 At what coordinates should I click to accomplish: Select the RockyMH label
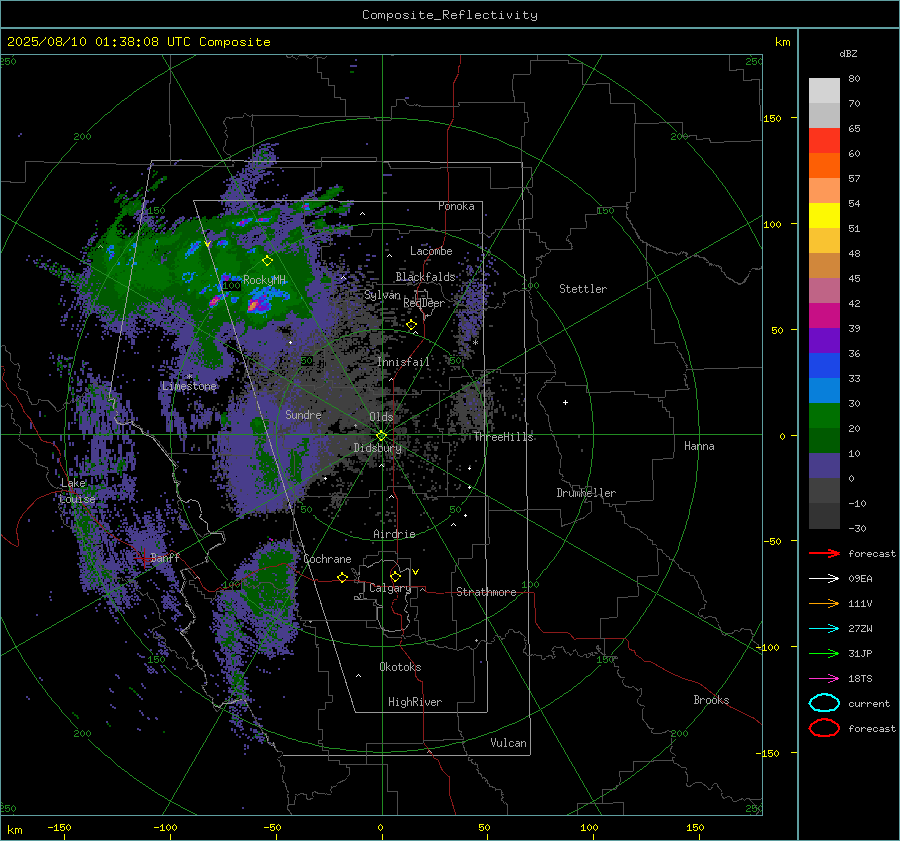pyautogui.click(x=264, y=280)
